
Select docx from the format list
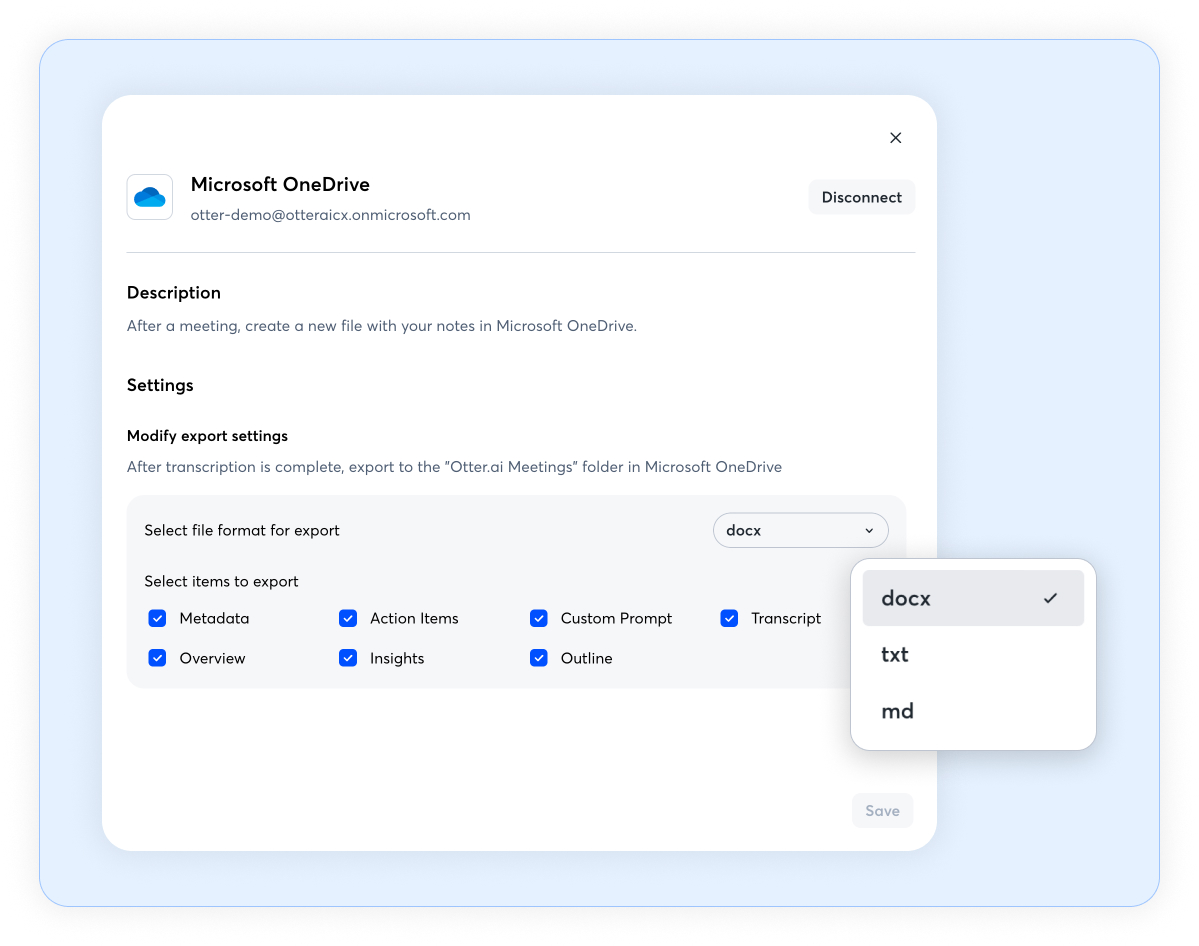tap(973, 598)
